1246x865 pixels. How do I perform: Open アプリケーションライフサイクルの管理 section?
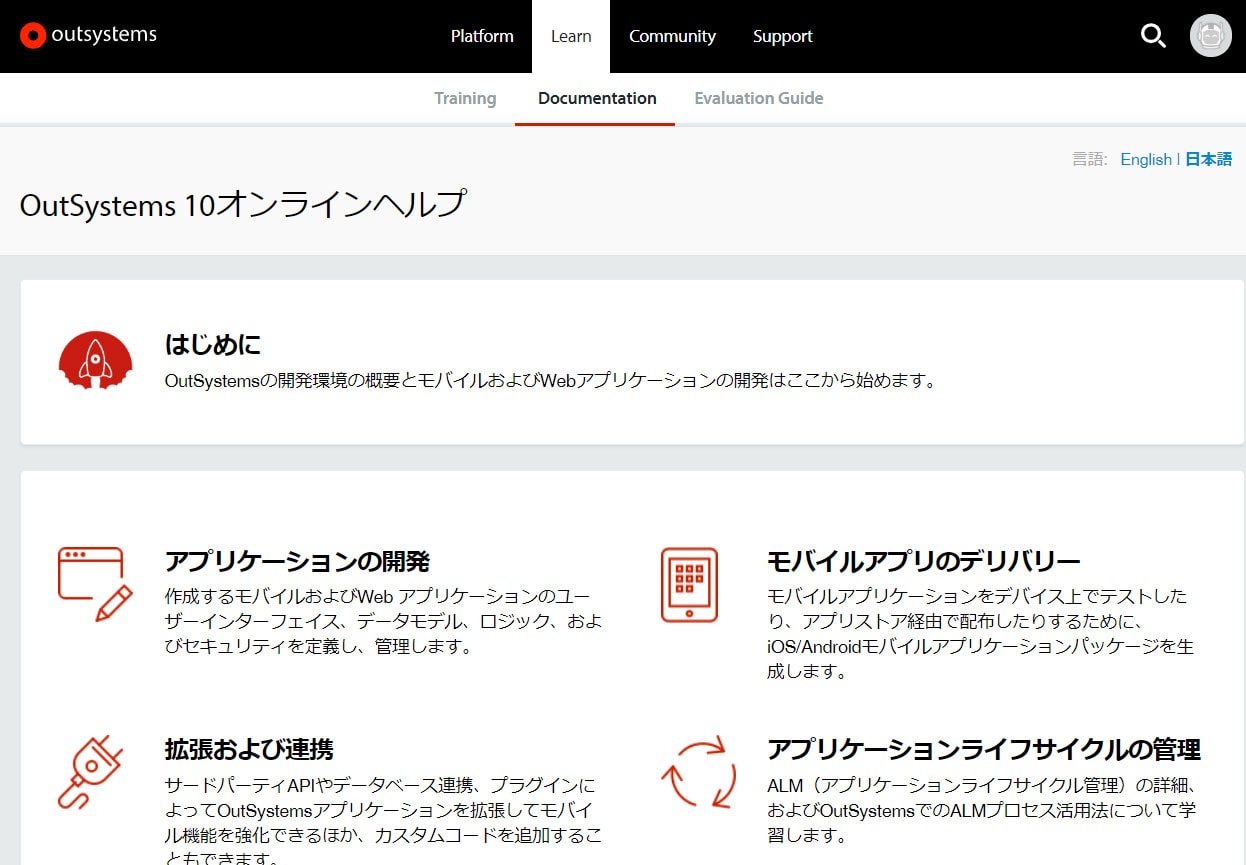click(983, 749)
